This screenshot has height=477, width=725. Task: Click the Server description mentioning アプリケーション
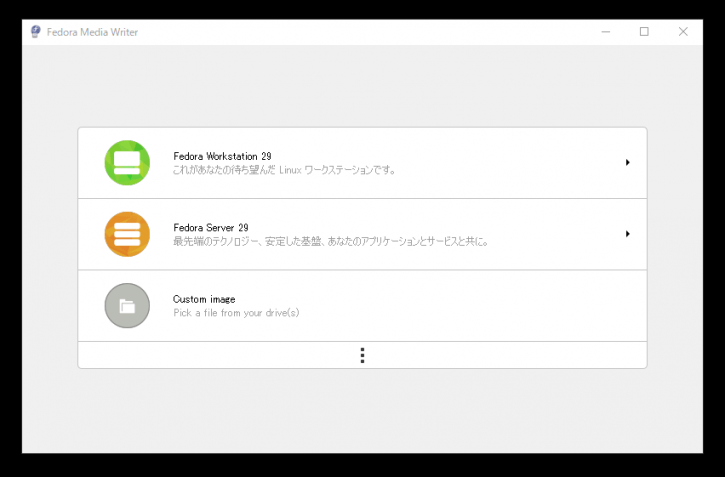click(331, 241)
